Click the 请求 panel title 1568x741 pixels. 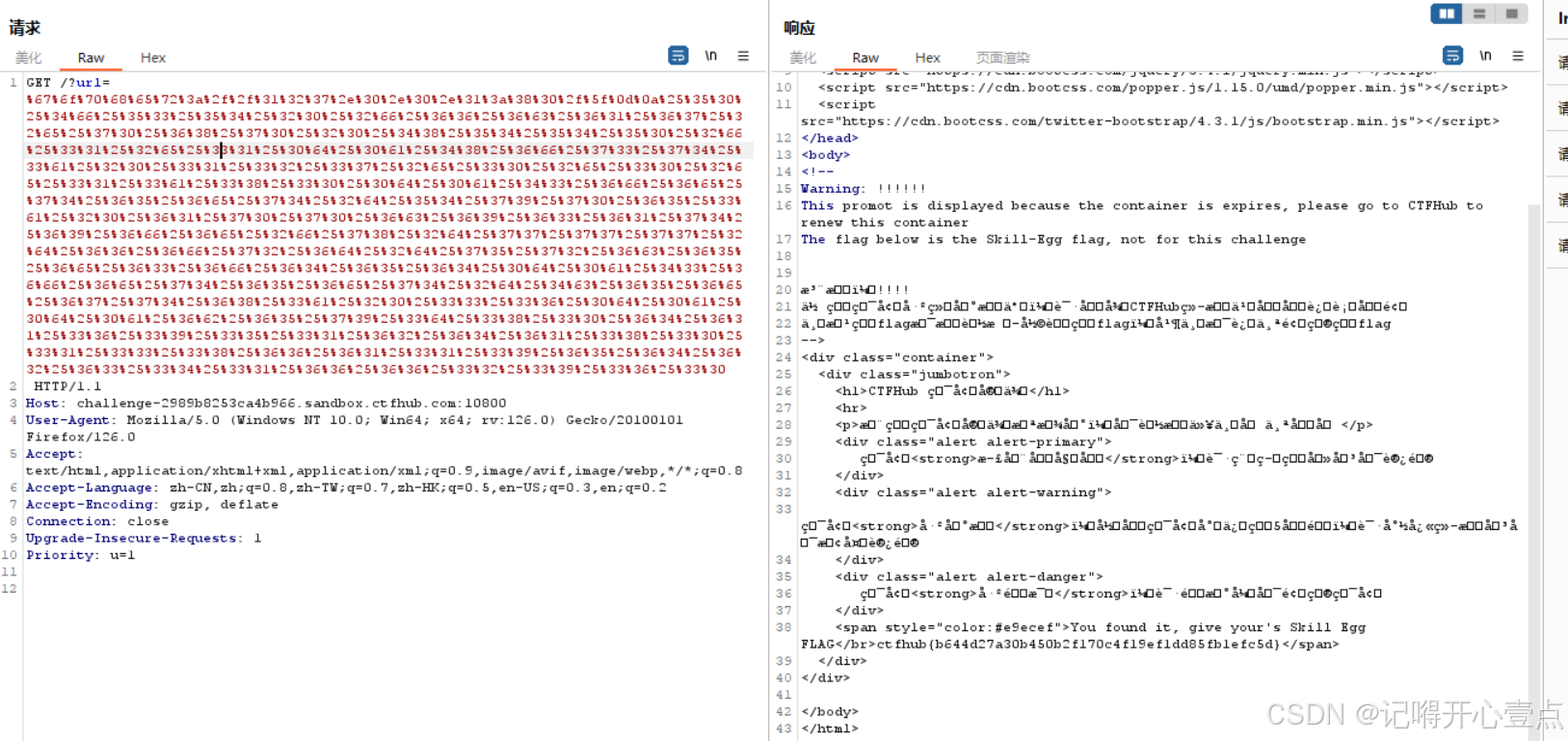(x=25, y=28)
